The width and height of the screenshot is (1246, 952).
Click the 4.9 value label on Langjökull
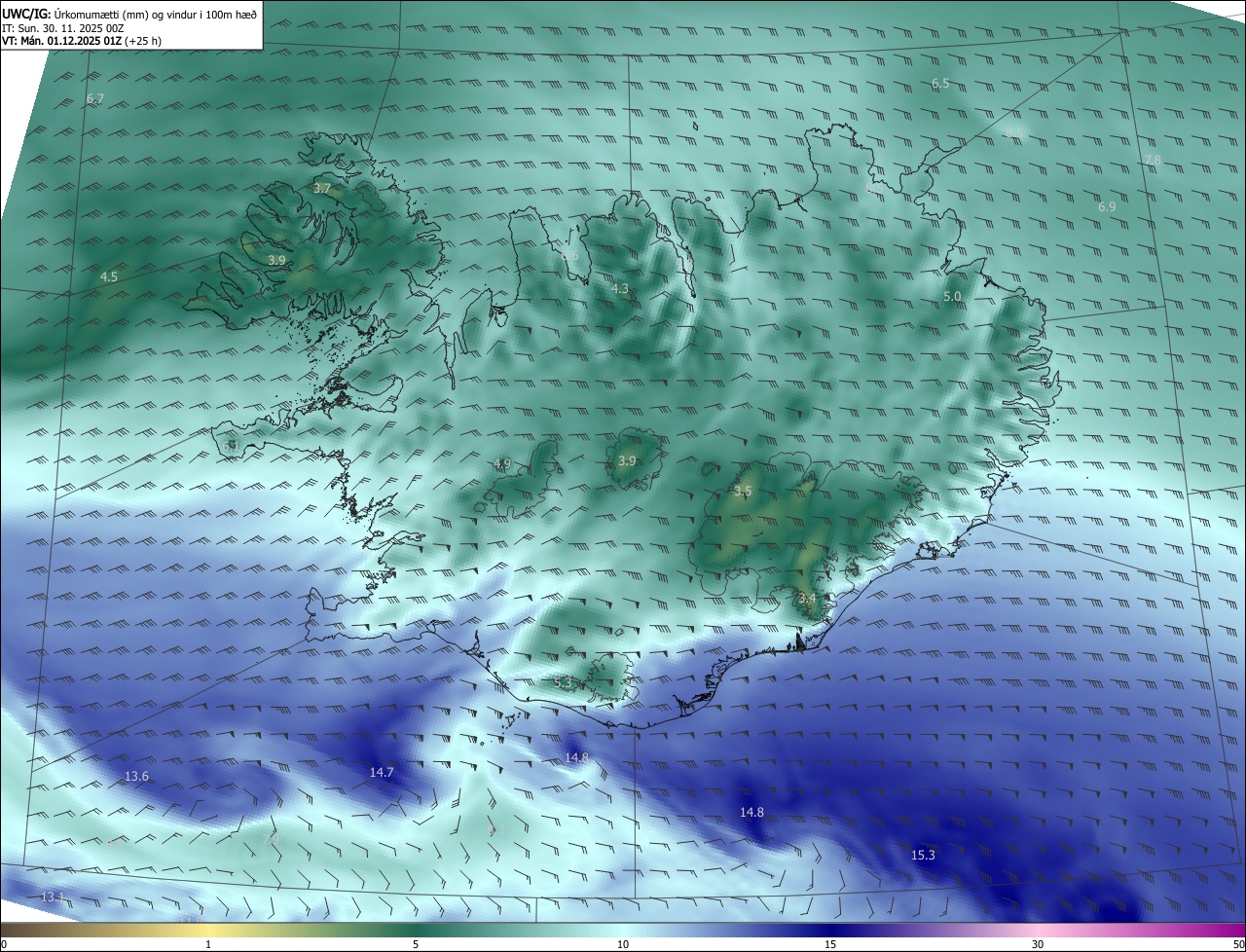pos(502,464)
